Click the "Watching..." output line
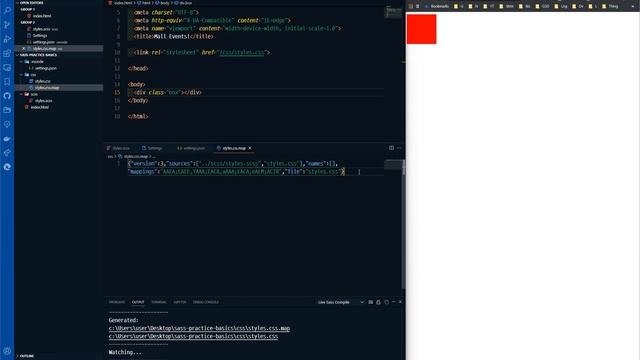640x360 pixels. click(x=125, y=352)
